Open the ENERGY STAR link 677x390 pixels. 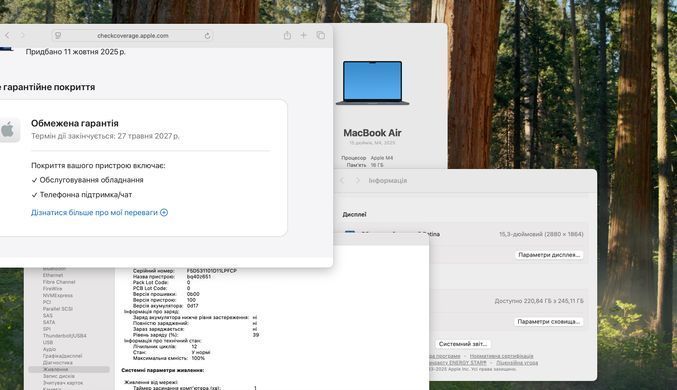pos(459,363)
